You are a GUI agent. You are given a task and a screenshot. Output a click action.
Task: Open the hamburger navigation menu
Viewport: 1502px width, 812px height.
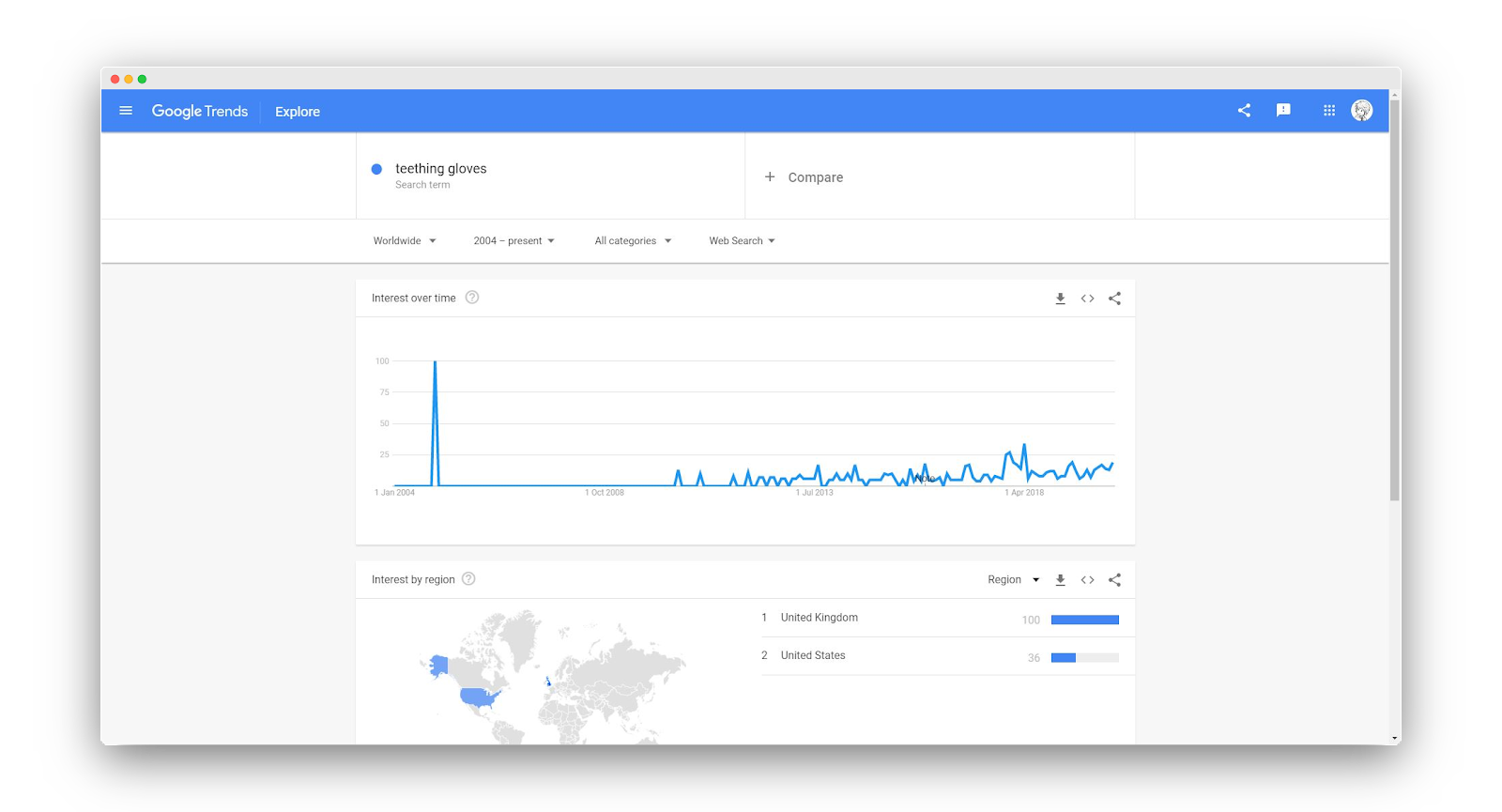pyautogui.click(x=126, y=110)
